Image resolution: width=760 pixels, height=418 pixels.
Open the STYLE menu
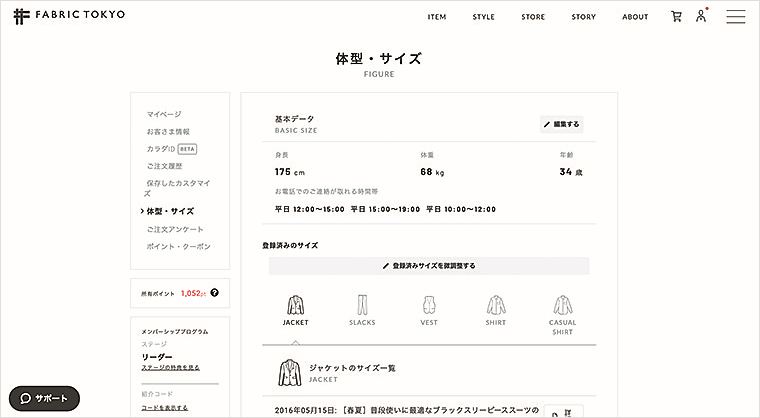tap(484, 17)
